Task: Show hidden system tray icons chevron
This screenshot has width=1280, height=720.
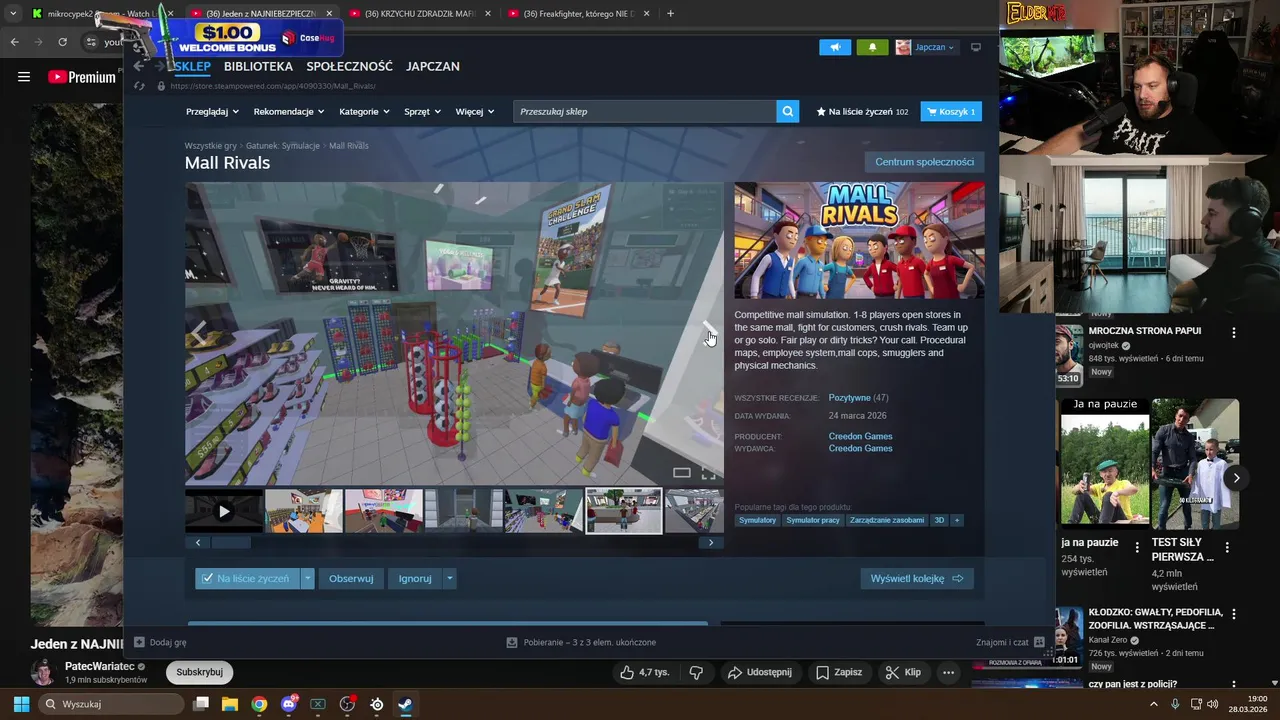Action: pos(1154,704)
